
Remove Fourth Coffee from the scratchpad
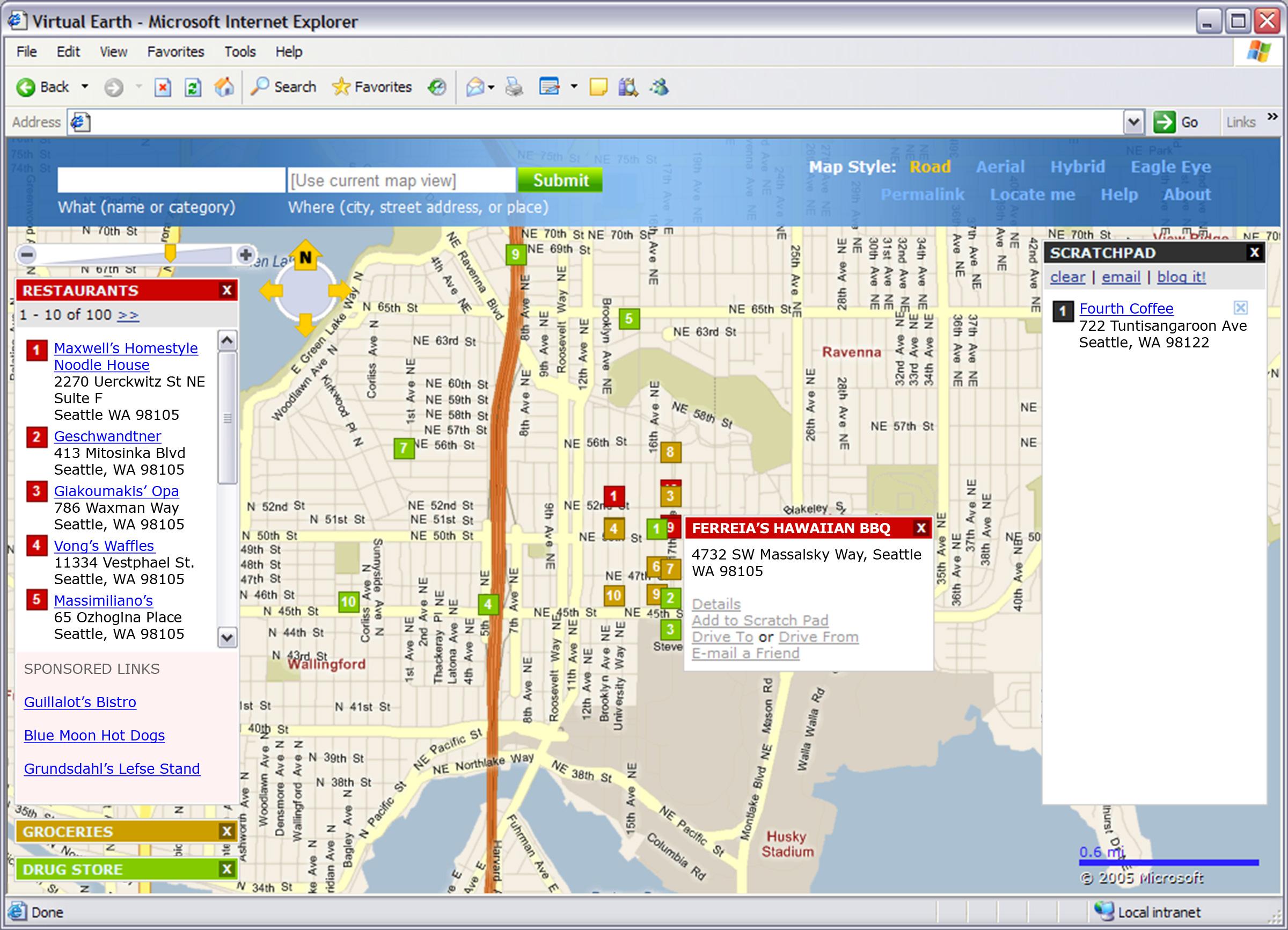[1241, 308]
